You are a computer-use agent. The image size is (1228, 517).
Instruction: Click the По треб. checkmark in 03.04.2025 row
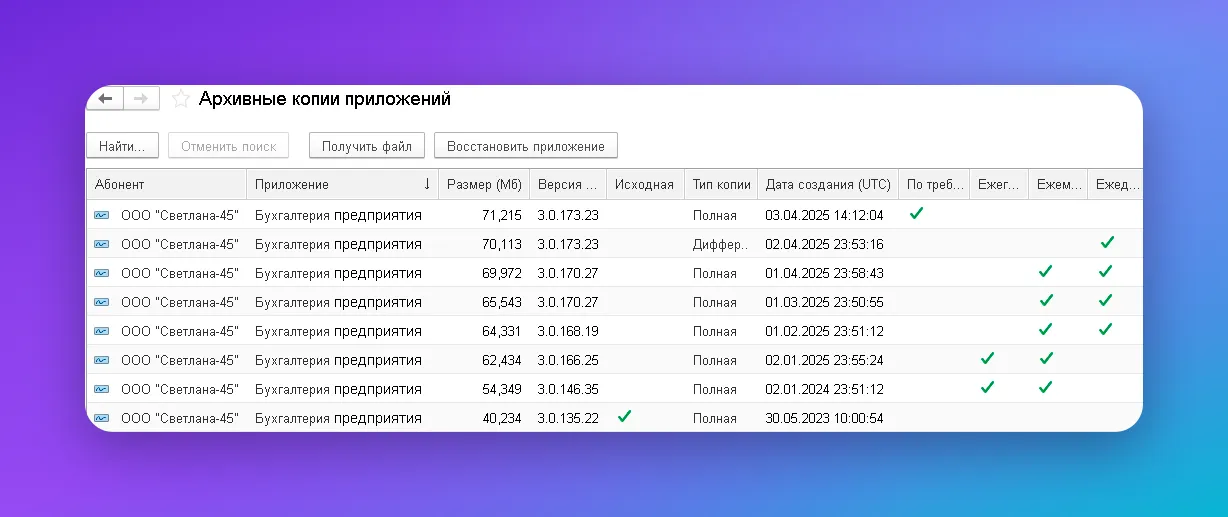[x=916, y=213]
